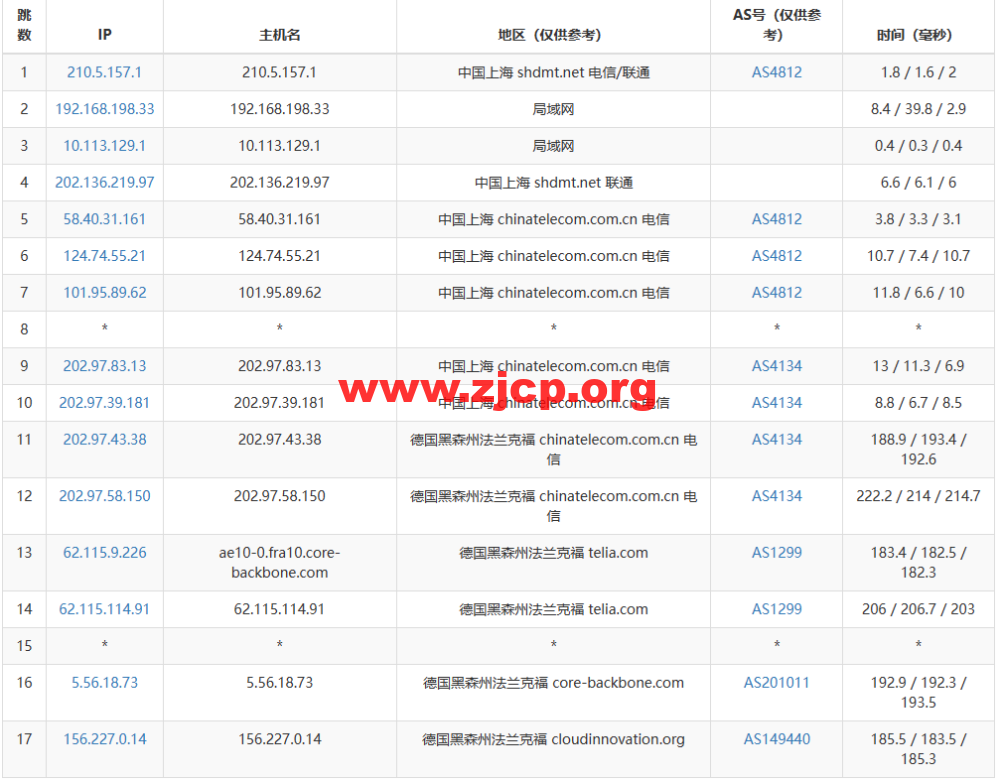Image resolution: width=1000 pixels, height=781 pixels.
Task: Select time value 11.8 / 6.6 / 10
Action: [918, 293]
